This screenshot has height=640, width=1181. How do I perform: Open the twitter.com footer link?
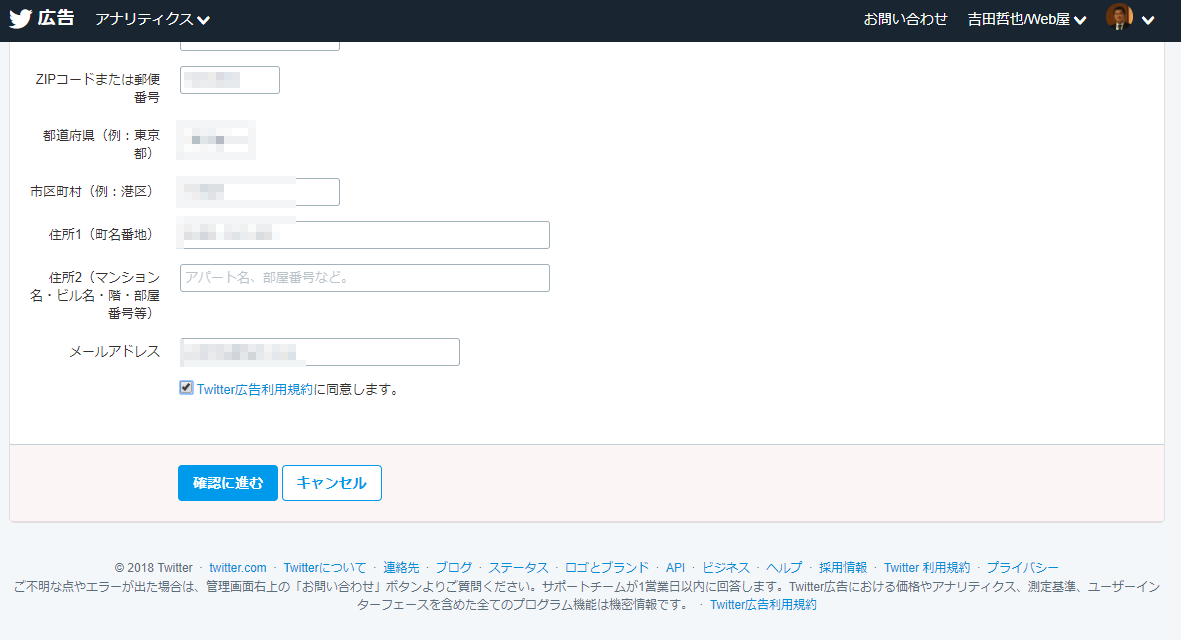(x=238, y=567)
